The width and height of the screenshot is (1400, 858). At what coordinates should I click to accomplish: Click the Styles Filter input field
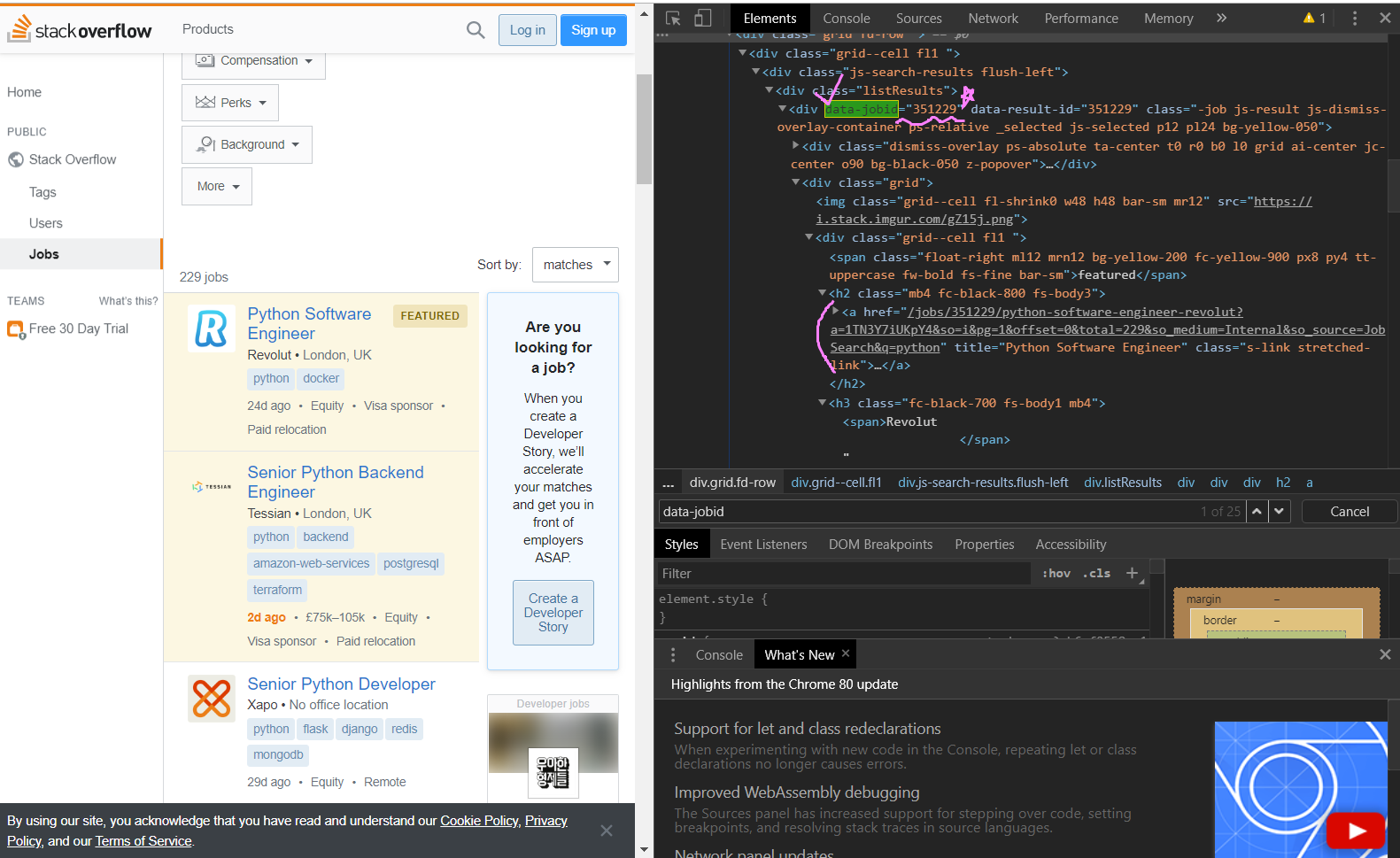click(x=845, y=573)
